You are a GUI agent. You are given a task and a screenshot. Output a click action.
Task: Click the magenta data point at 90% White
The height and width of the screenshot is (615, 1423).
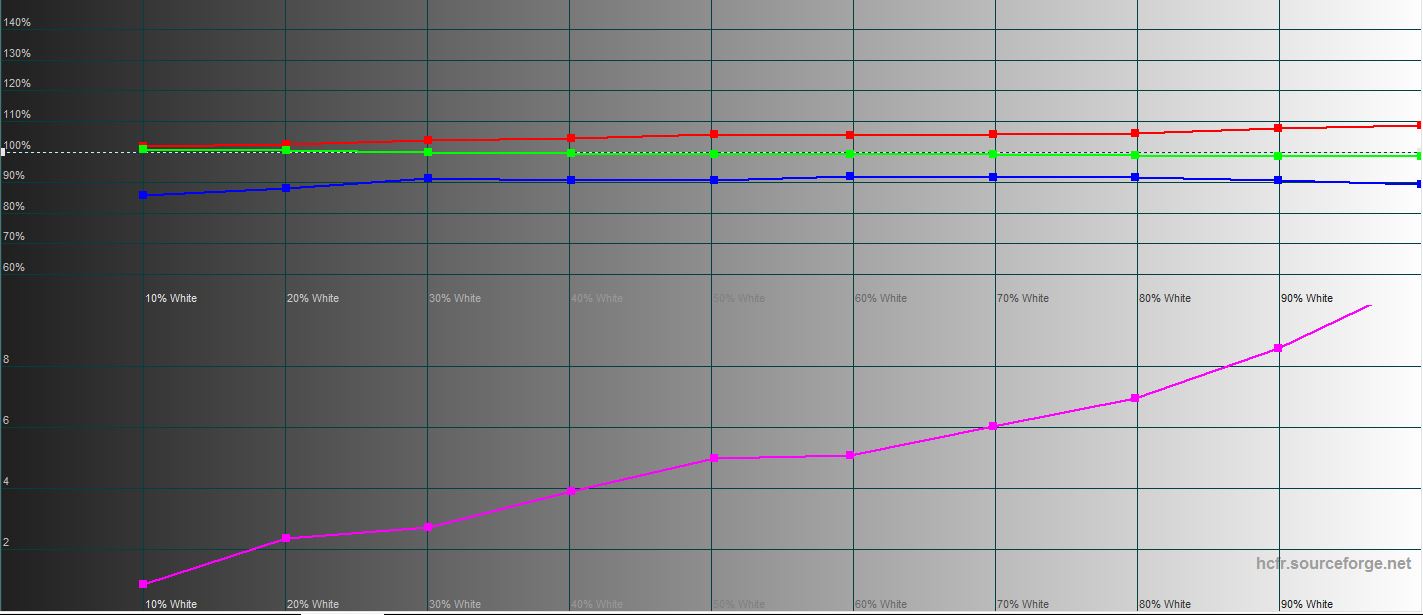(1278, 348)
